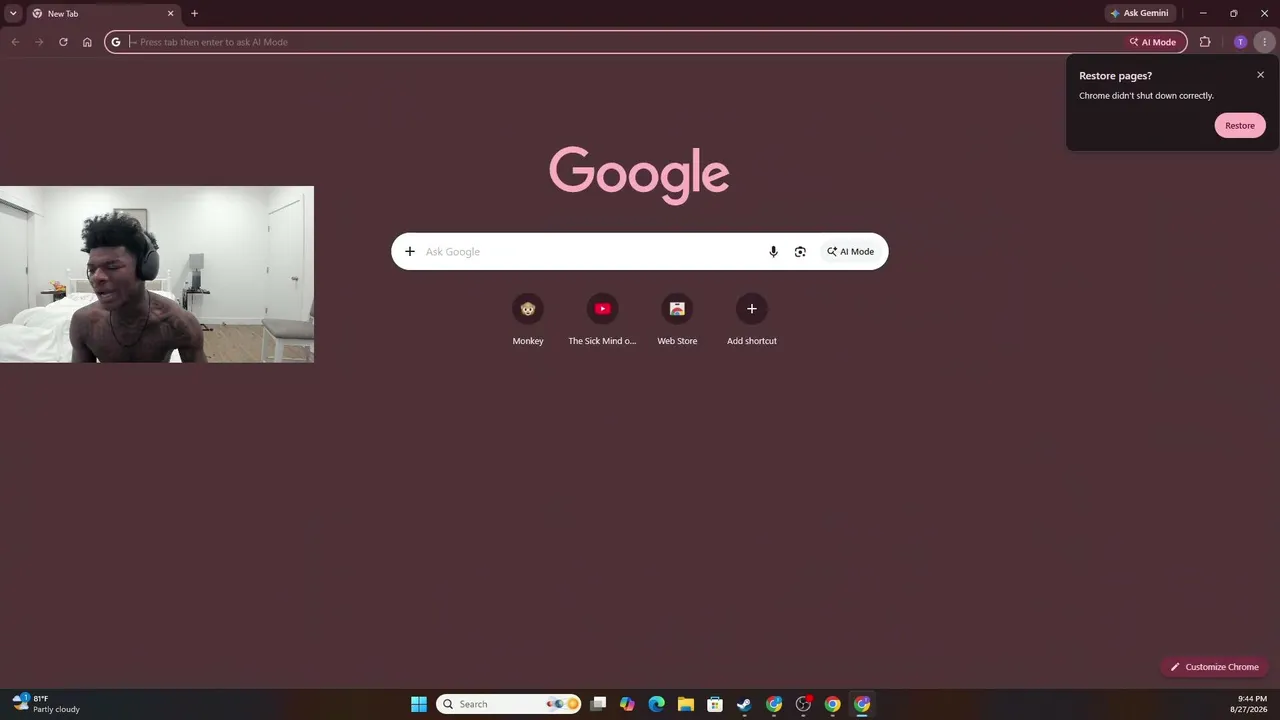Click the webcam overlay thumbnail

157,274
